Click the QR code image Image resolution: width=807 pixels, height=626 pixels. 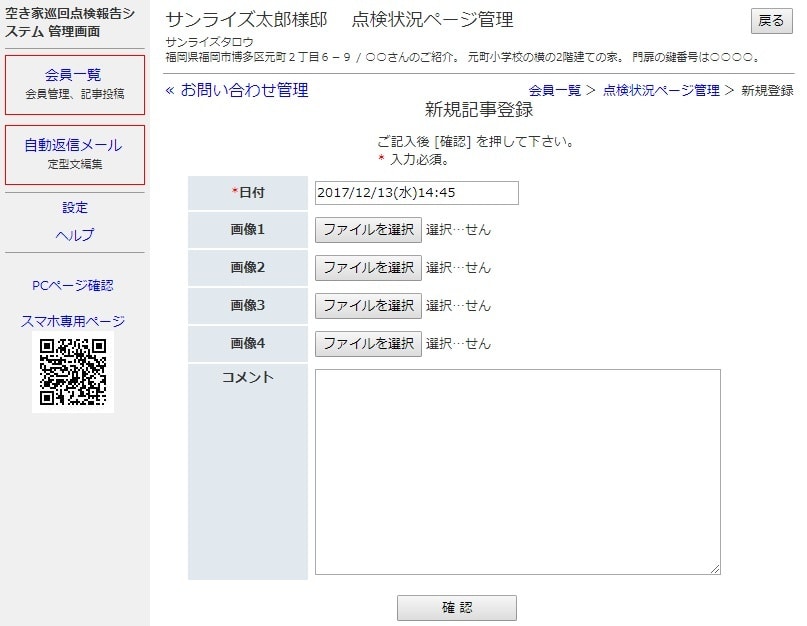[73, 372]
